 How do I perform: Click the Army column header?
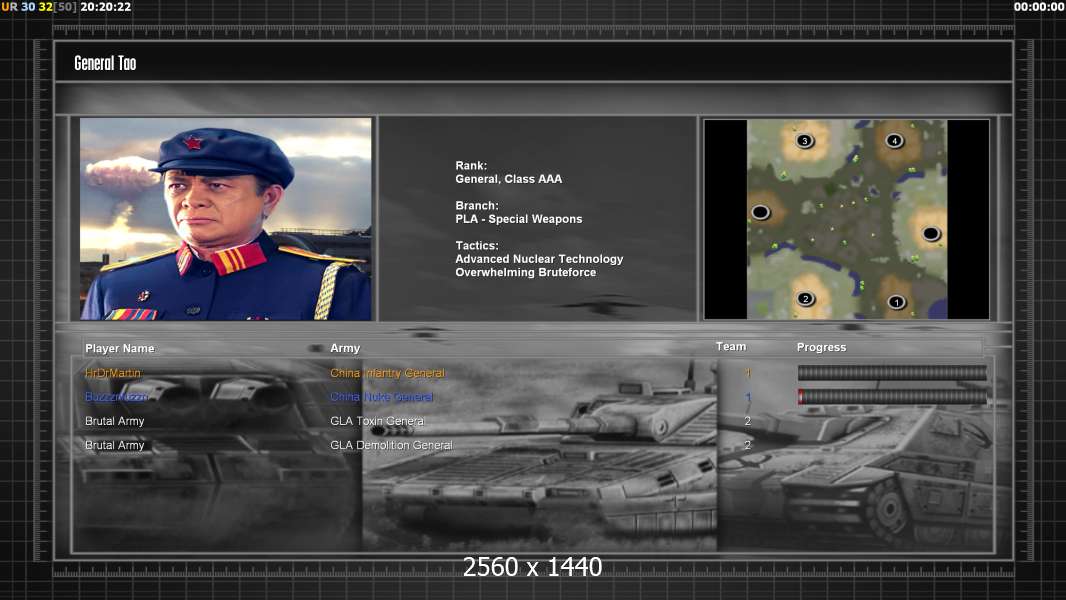(345, 348)
